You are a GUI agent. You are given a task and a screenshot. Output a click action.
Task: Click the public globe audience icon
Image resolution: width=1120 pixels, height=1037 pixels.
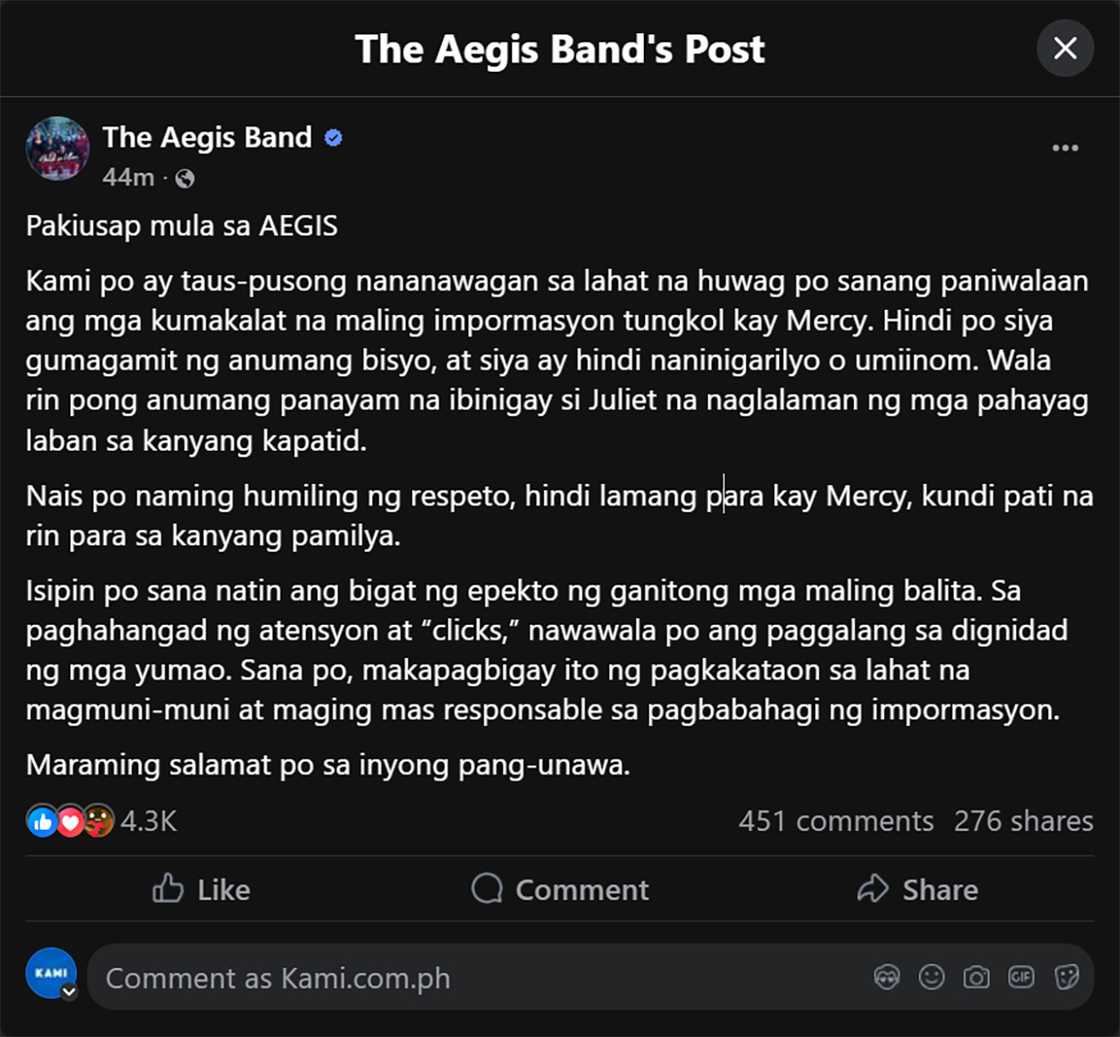[185, 178]
